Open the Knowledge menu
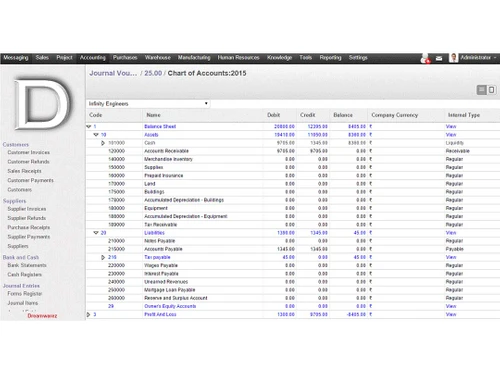 [x=279, y=58]
